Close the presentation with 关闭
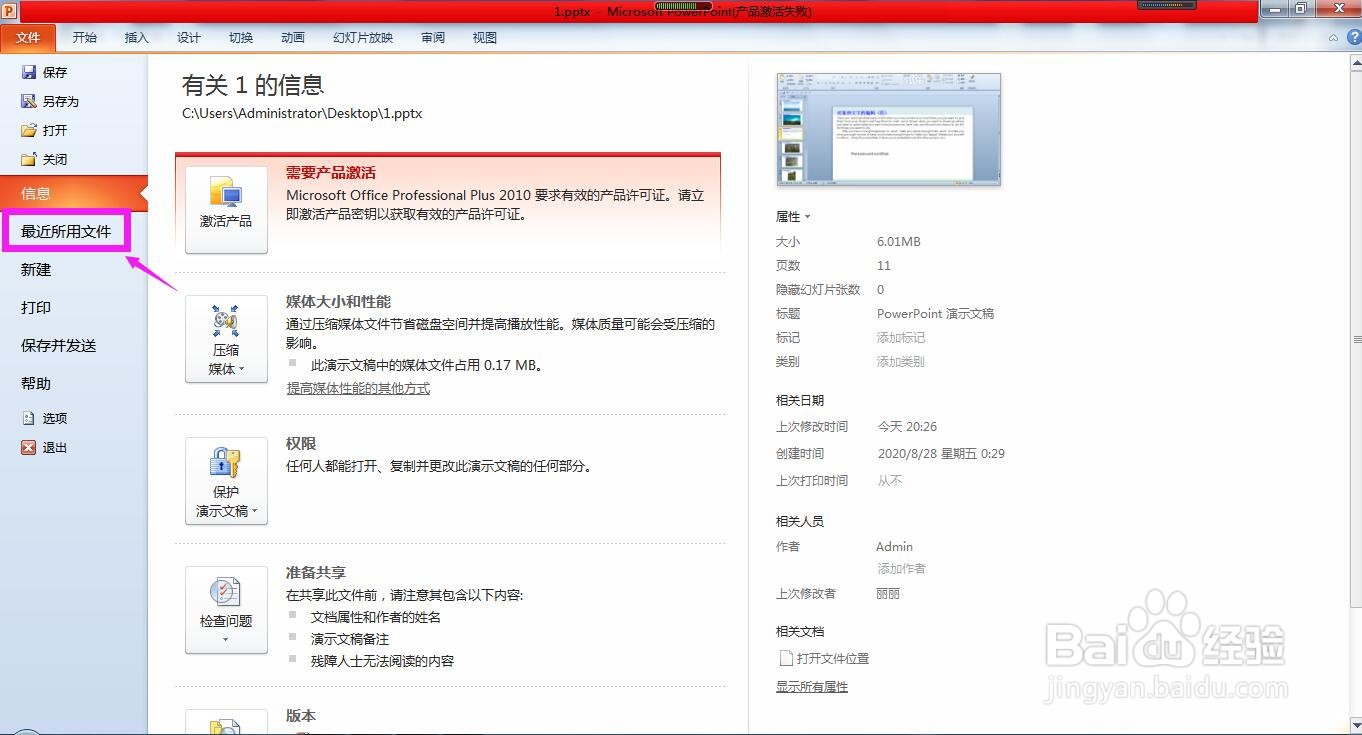Image resolution: width=1362 pixels, height=735 pixels. click(44, 159)
